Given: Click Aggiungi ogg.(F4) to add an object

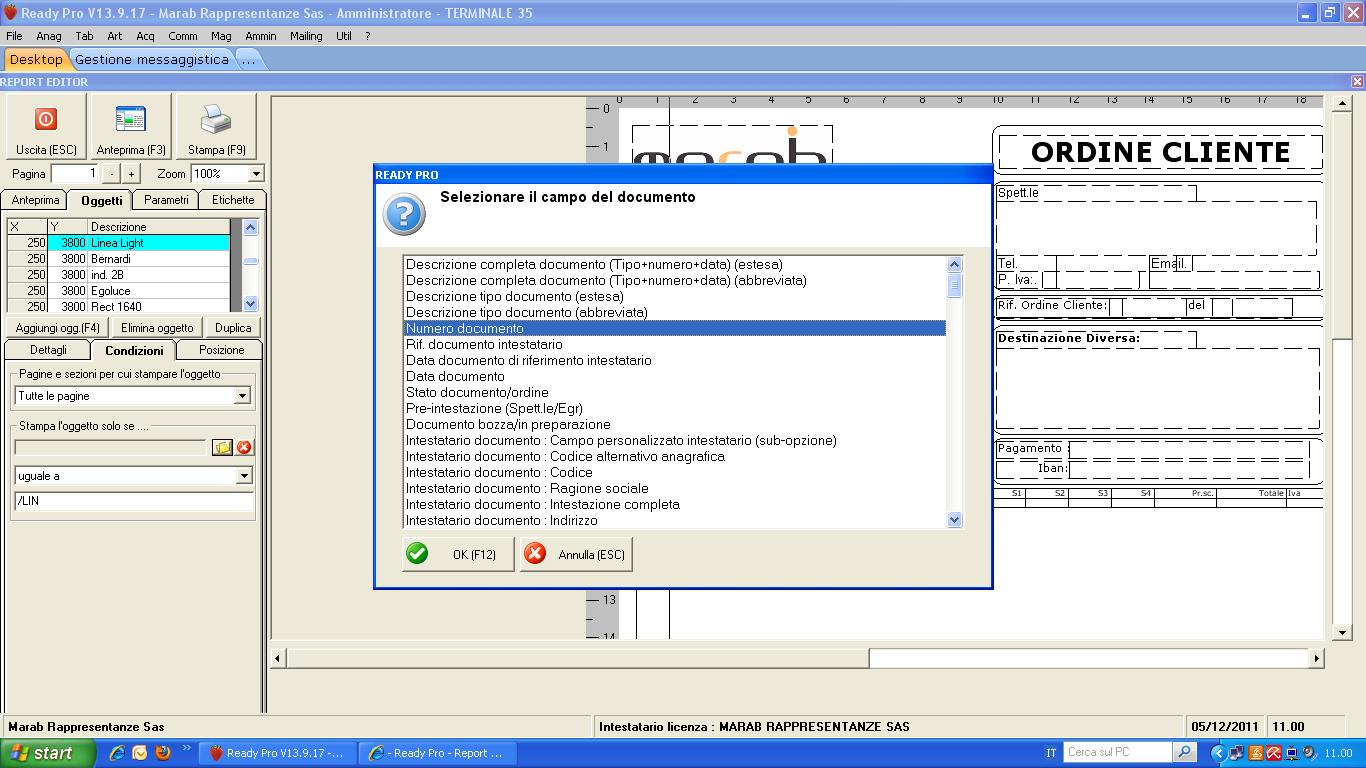Looking at the screenshot, I should click(x=57, y=328).
